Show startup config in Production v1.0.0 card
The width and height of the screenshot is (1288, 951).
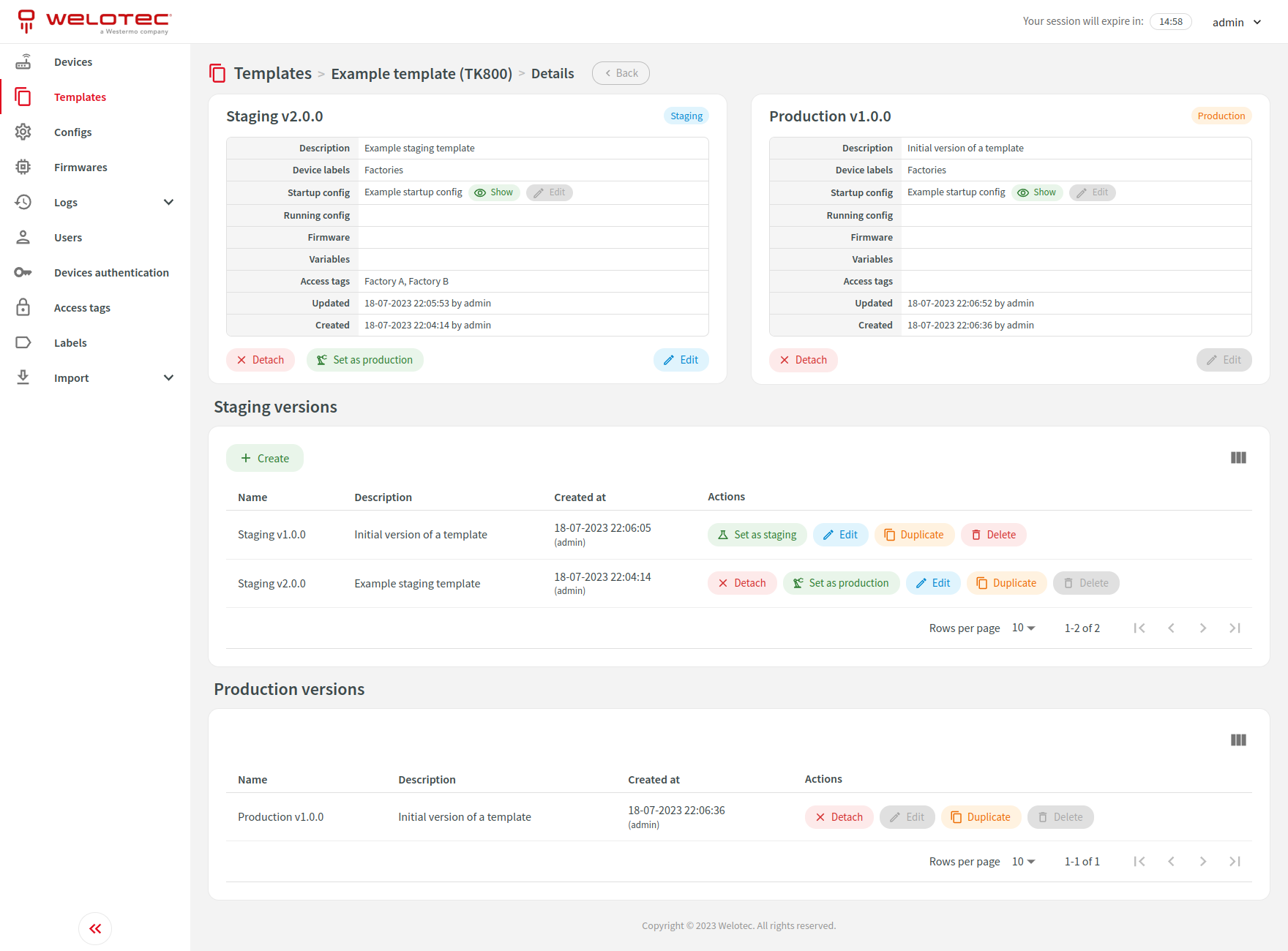click(1037, 192)
